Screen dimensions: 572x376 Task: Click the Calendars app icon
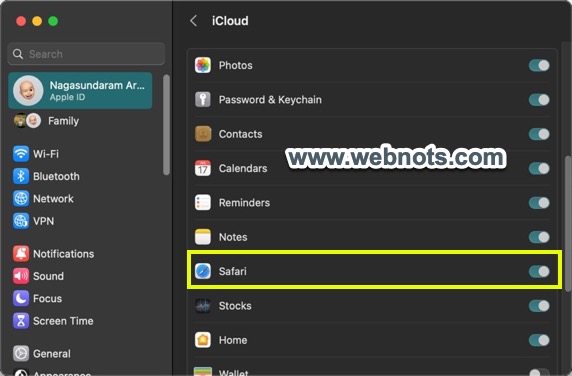[x=203, y=168]
